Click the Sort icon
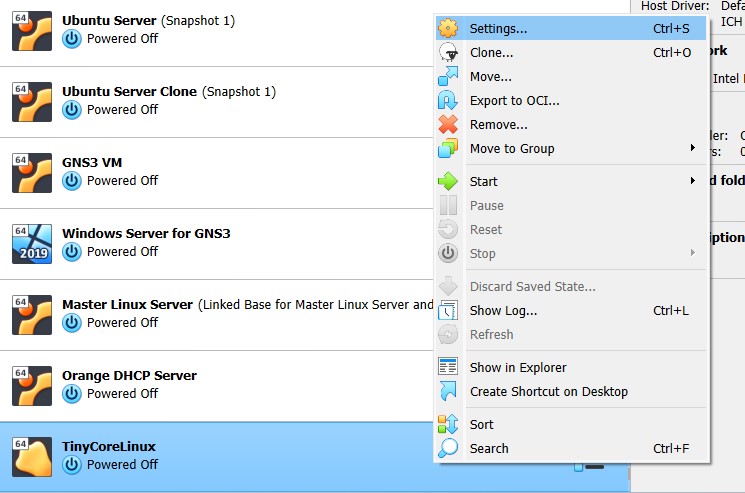The image size is (745, 493). 448,424
